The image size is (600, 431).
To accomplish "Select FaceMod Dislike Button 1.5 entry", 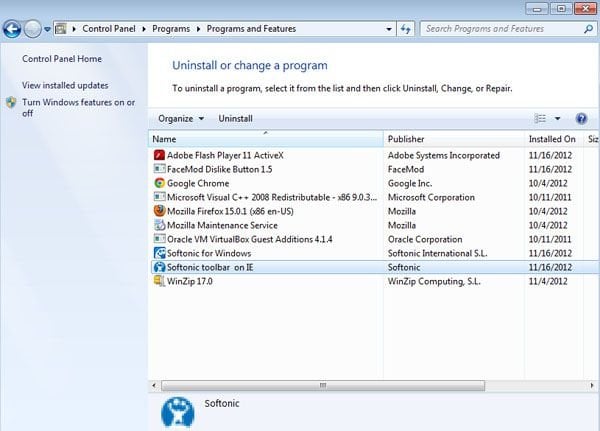I will pyautogui.click(x=220, y=169).
